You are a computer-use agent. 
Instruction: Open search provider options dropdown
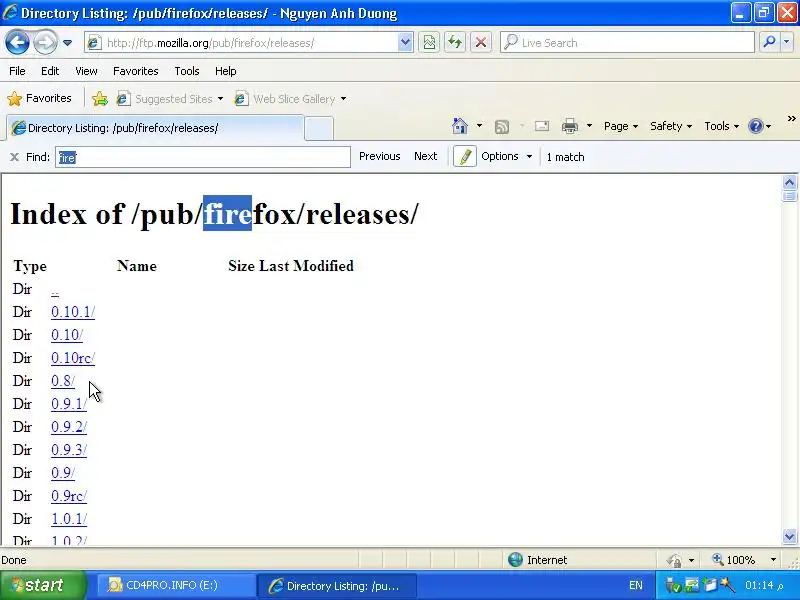787,42
